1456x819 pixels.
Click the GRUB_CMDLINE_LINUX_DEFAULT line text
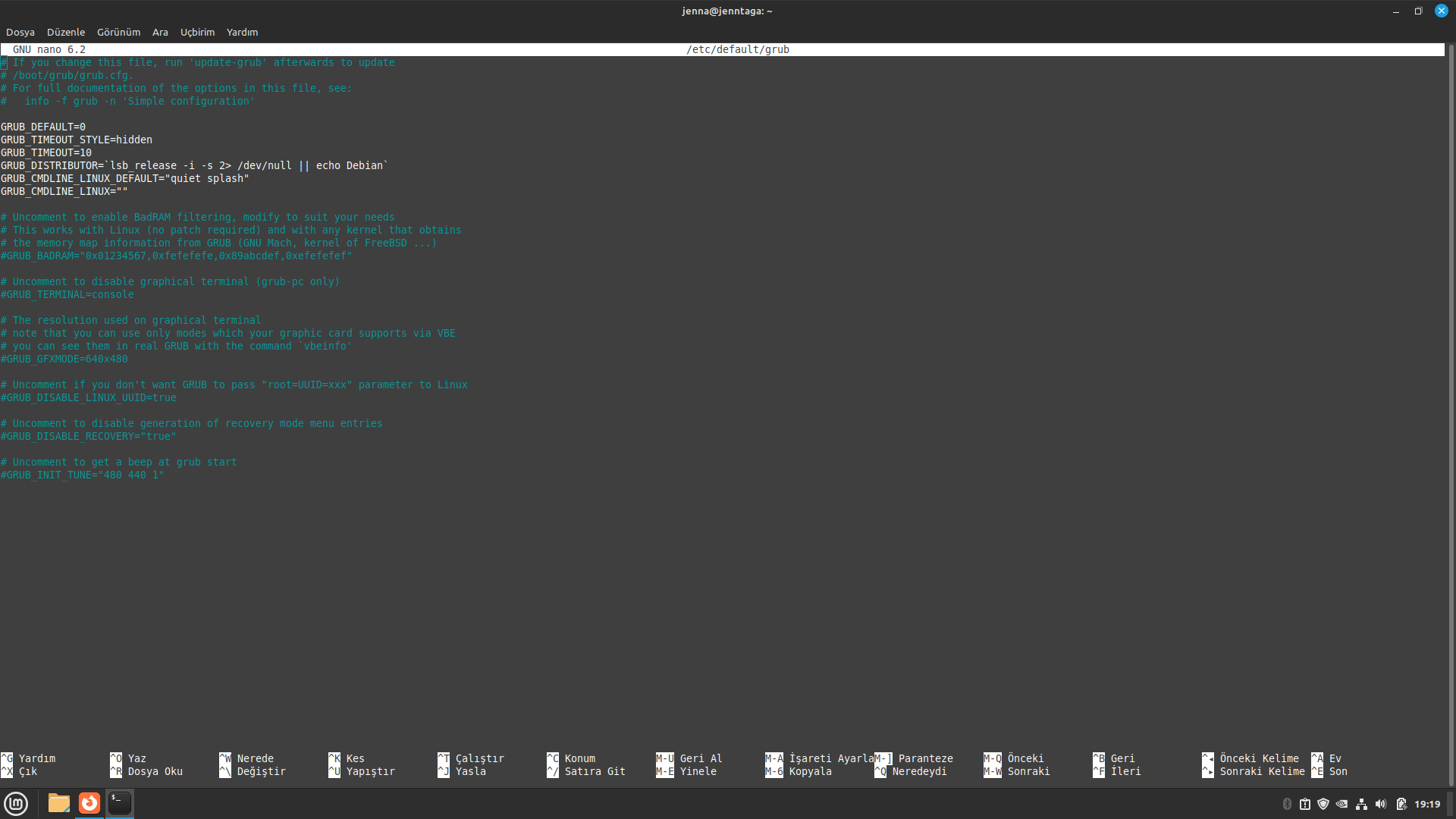(x=125, y=178)
